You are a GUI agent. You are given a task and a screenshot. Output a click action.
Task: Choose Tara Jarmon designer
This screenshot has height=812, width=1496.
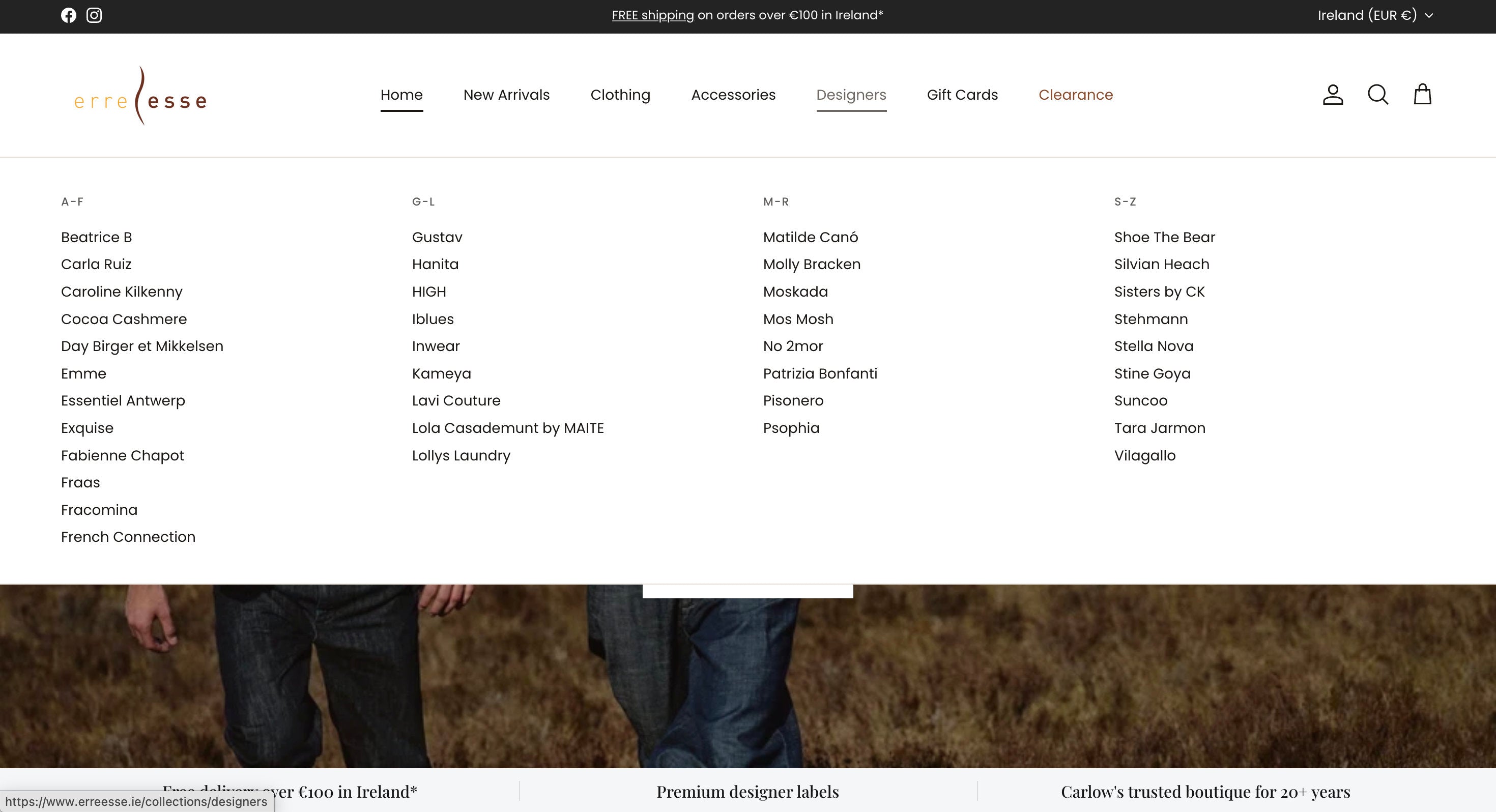coord(1159,428)
